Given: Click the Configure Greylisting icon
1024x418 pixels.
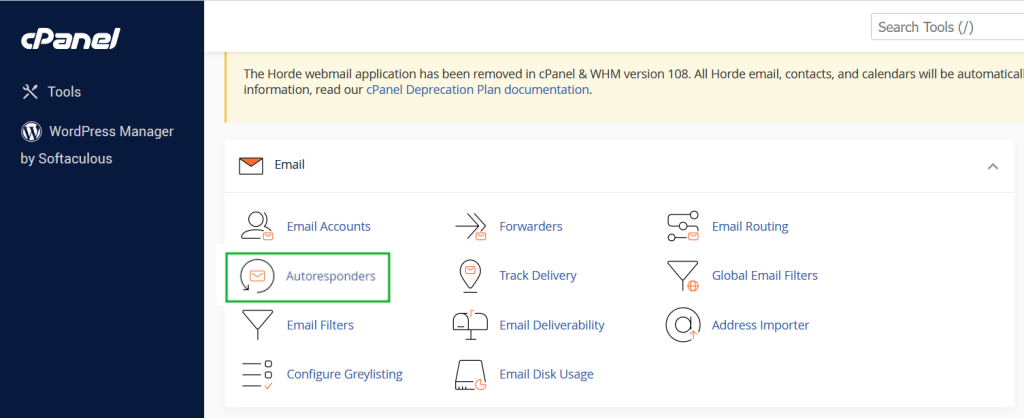Looking at the screenshot, I should click(x=257, y=374).
